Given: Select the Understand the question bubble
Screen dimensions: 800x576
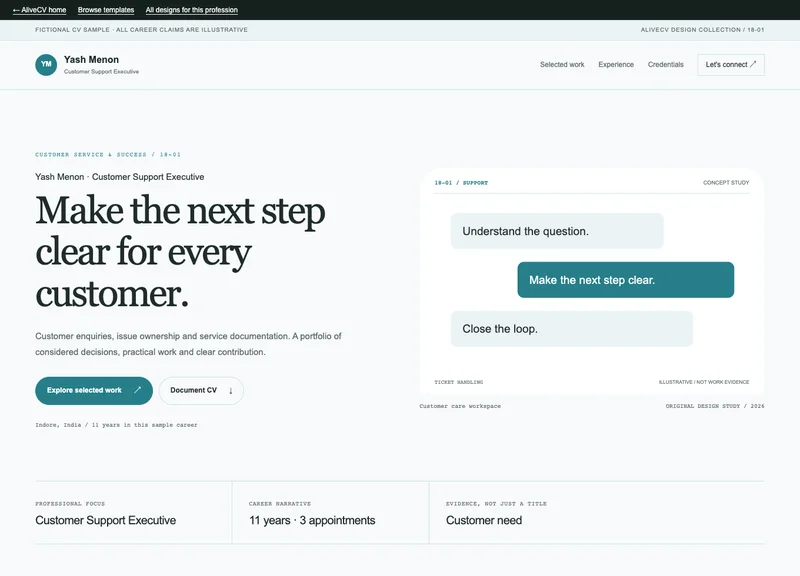Looking at the screenshot, I should (x=557, y=231).
